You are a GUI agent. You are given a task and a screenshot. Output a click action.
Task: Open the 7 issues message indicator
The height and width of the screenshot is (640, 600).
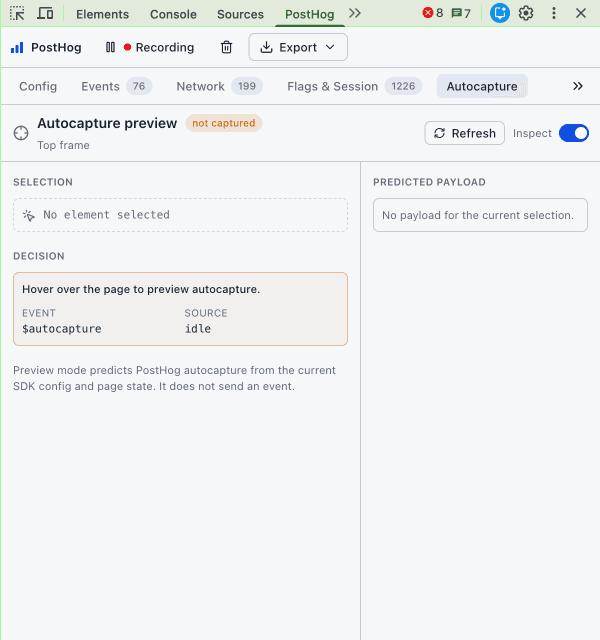(x=461, y=13)
